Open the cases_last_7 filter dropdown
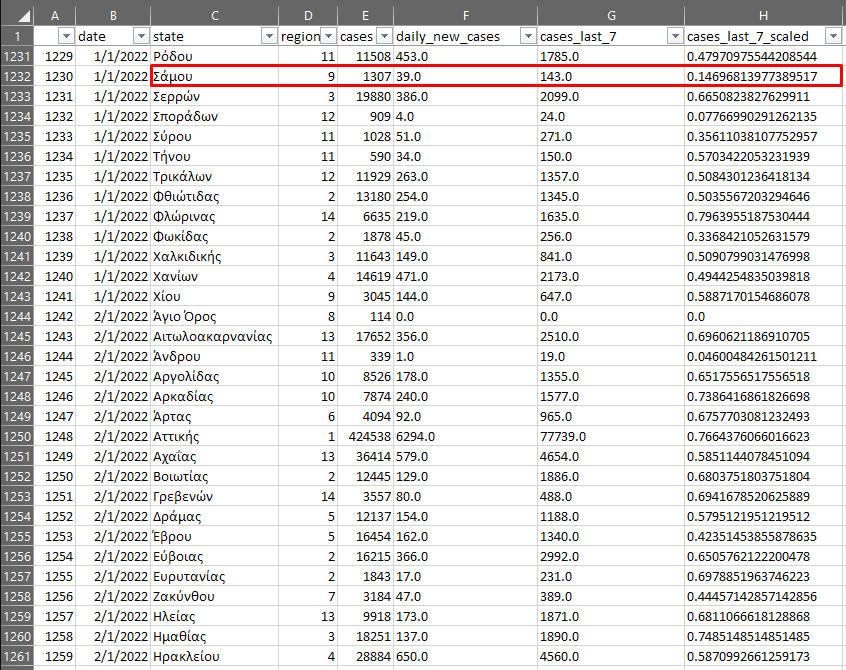The image size is (846, 670). pos(675,36)
